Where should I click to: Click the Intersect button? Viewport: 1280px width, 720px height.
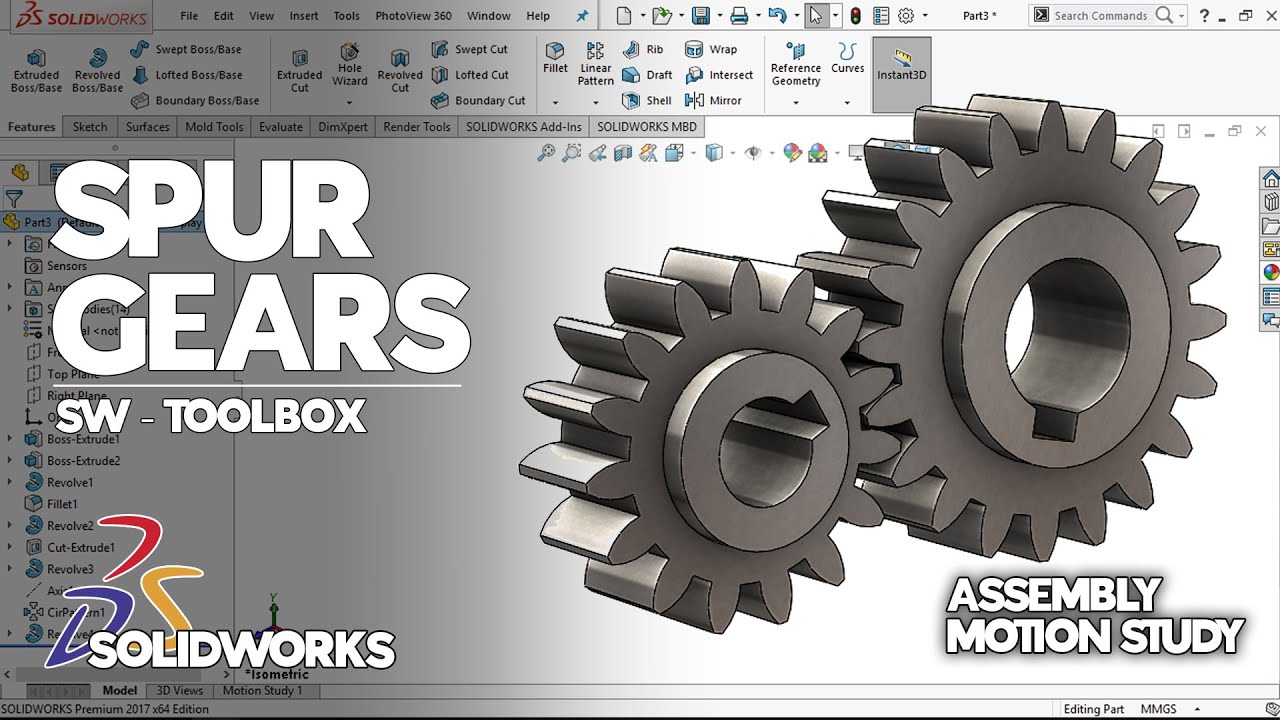pyautogui.click(x=720, y=75)
